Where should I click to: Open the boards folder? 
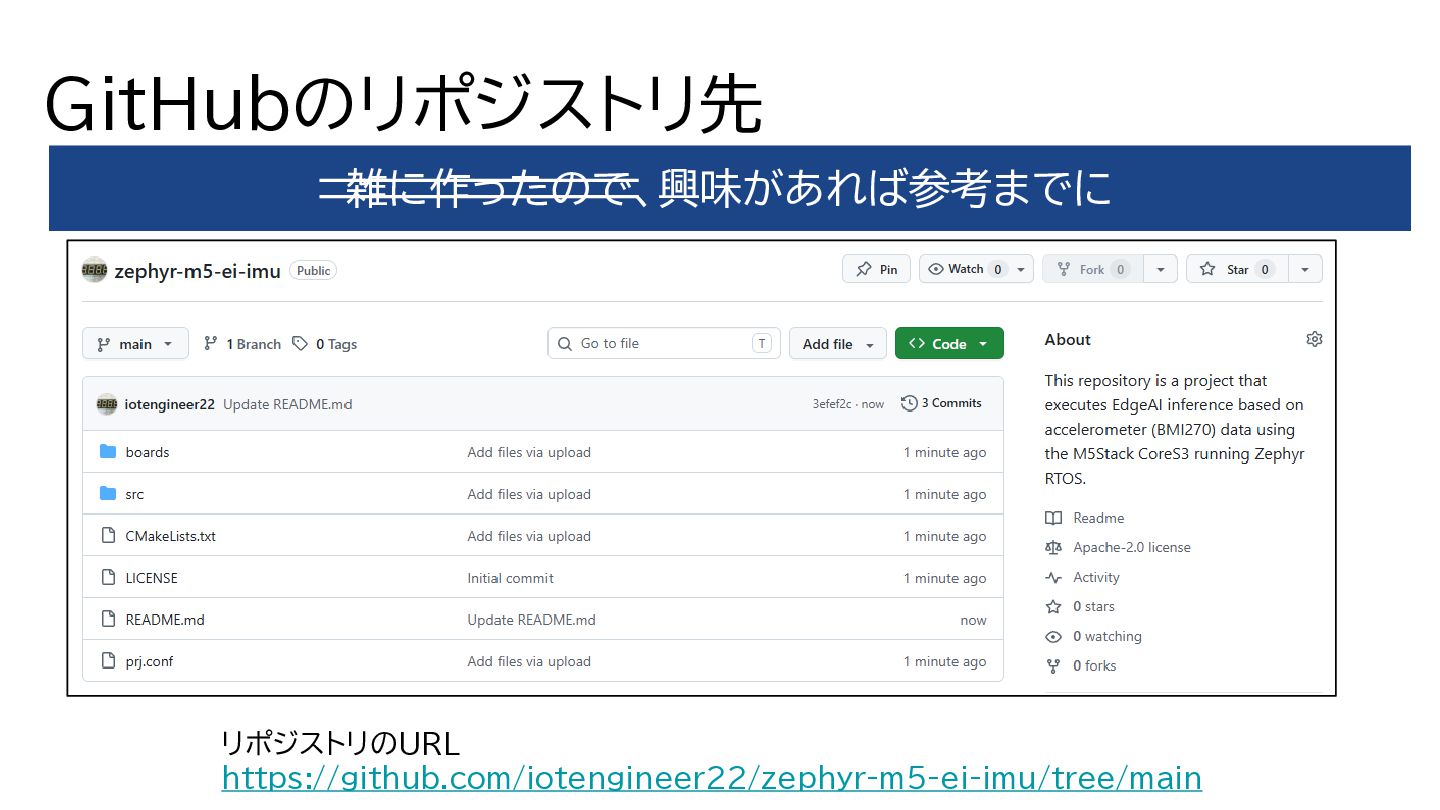click(147, 452)
